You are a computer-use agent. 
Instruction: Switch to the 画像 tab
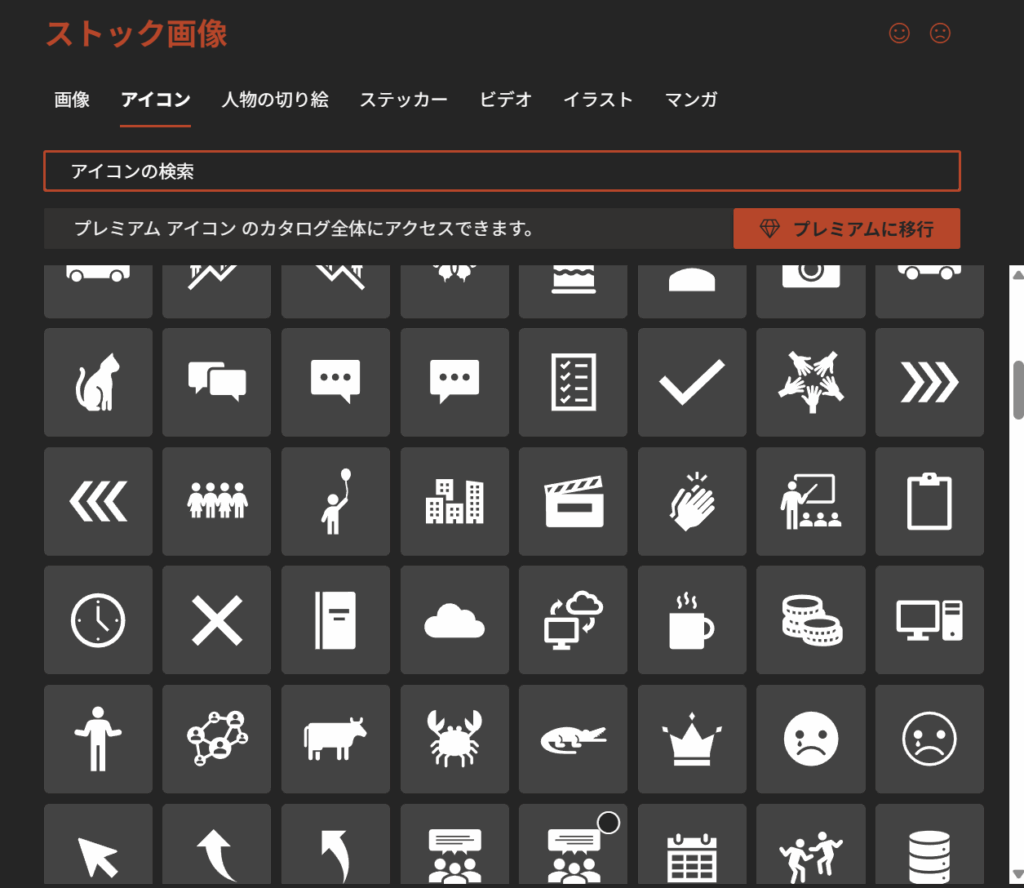[x=72, y=99]
